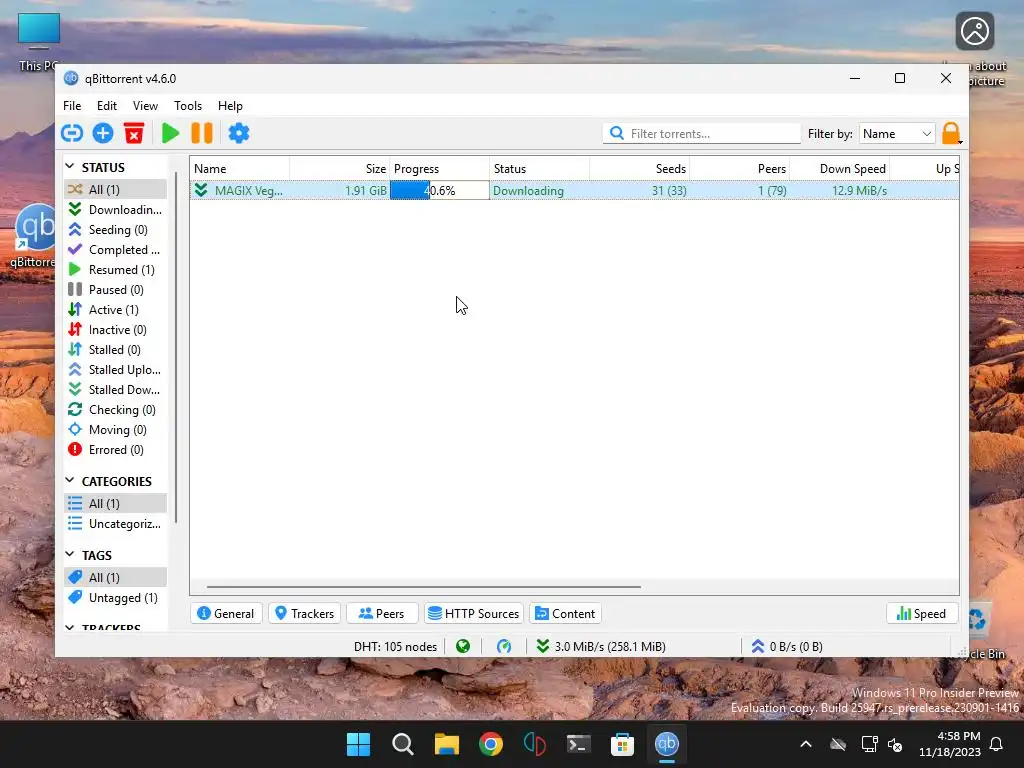The height and width of the screenshot is (768, 1024).
Task: Sort by the Down Speed column header
Action: [x=839, y=168]
